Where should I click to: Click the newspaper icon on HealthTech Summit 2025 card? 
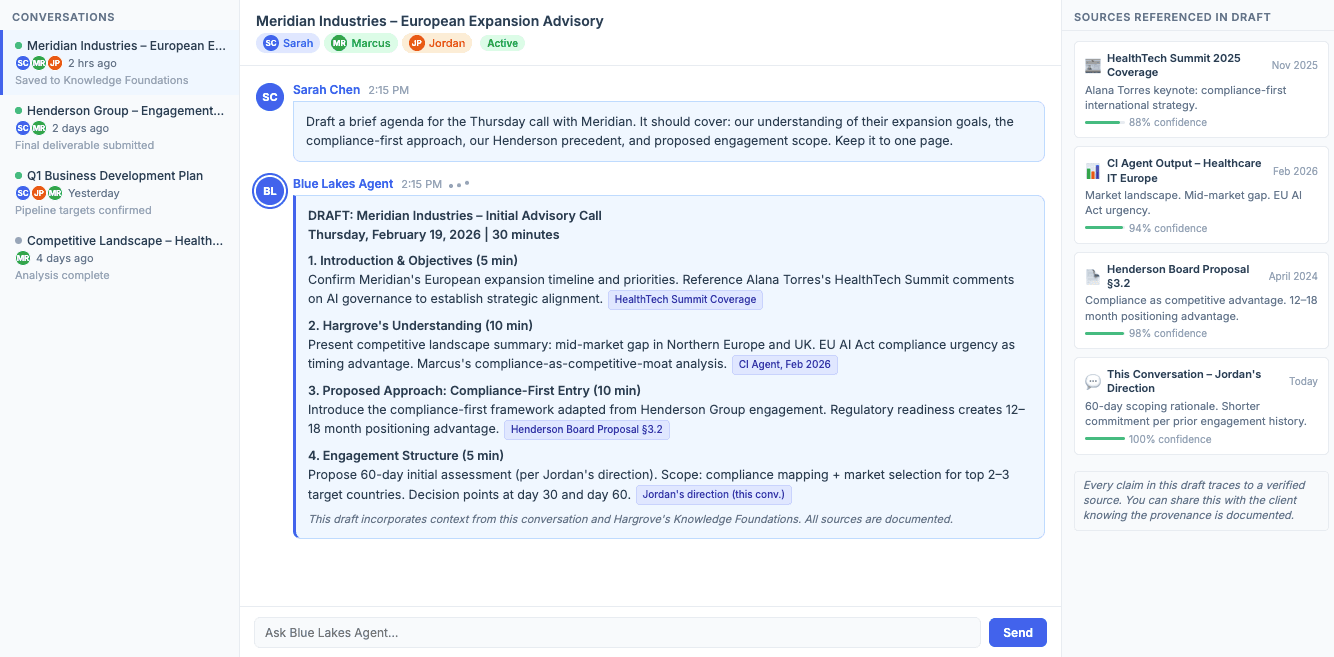pos(1093,64)
